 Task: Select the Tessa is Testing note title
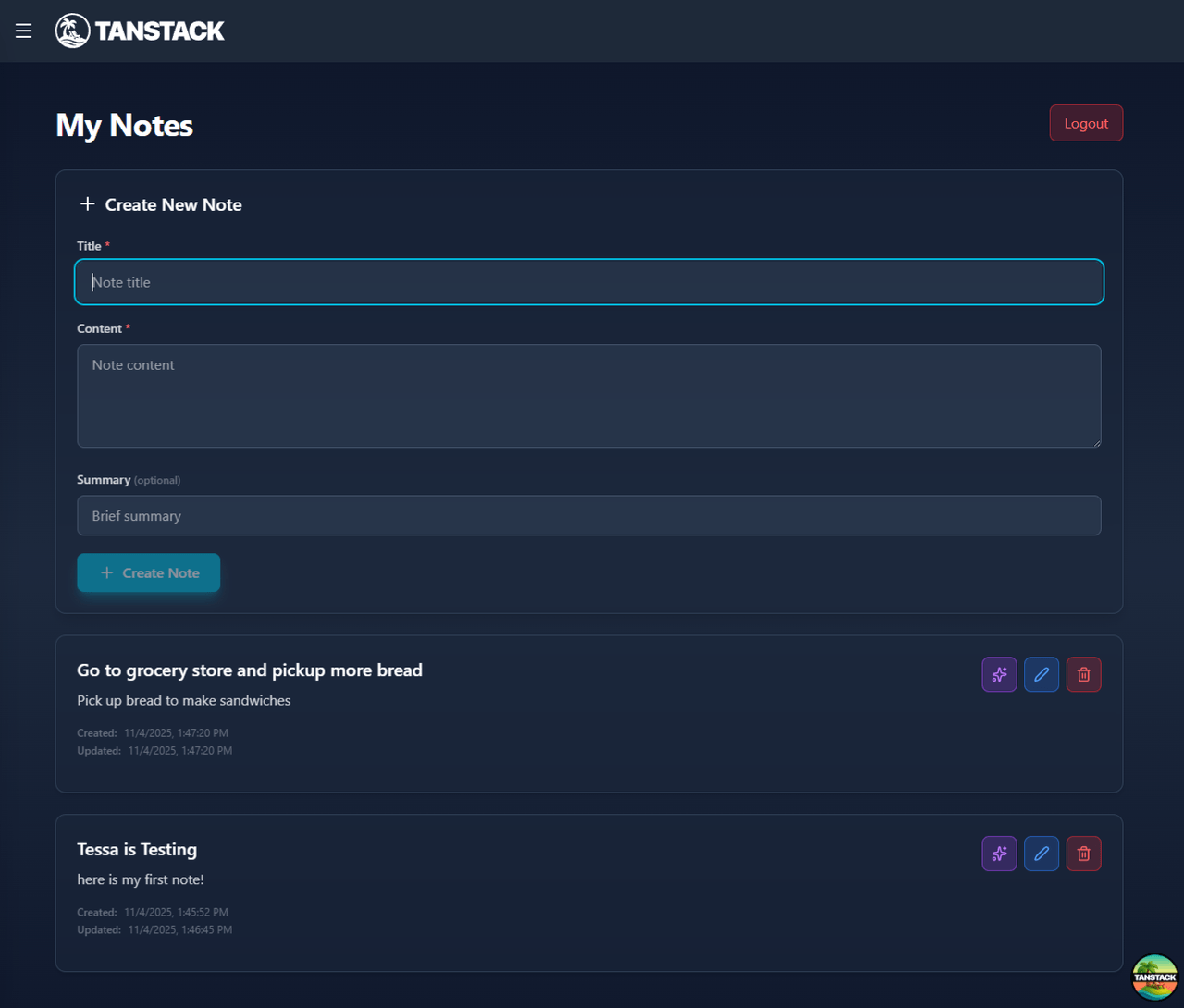pos(137,850)
